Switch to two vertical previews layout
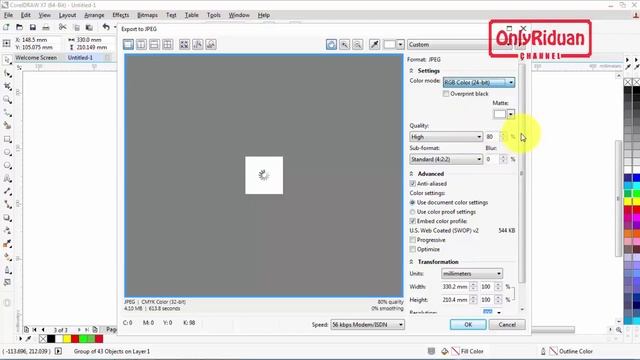640x360 pixels. coord(141,44)
